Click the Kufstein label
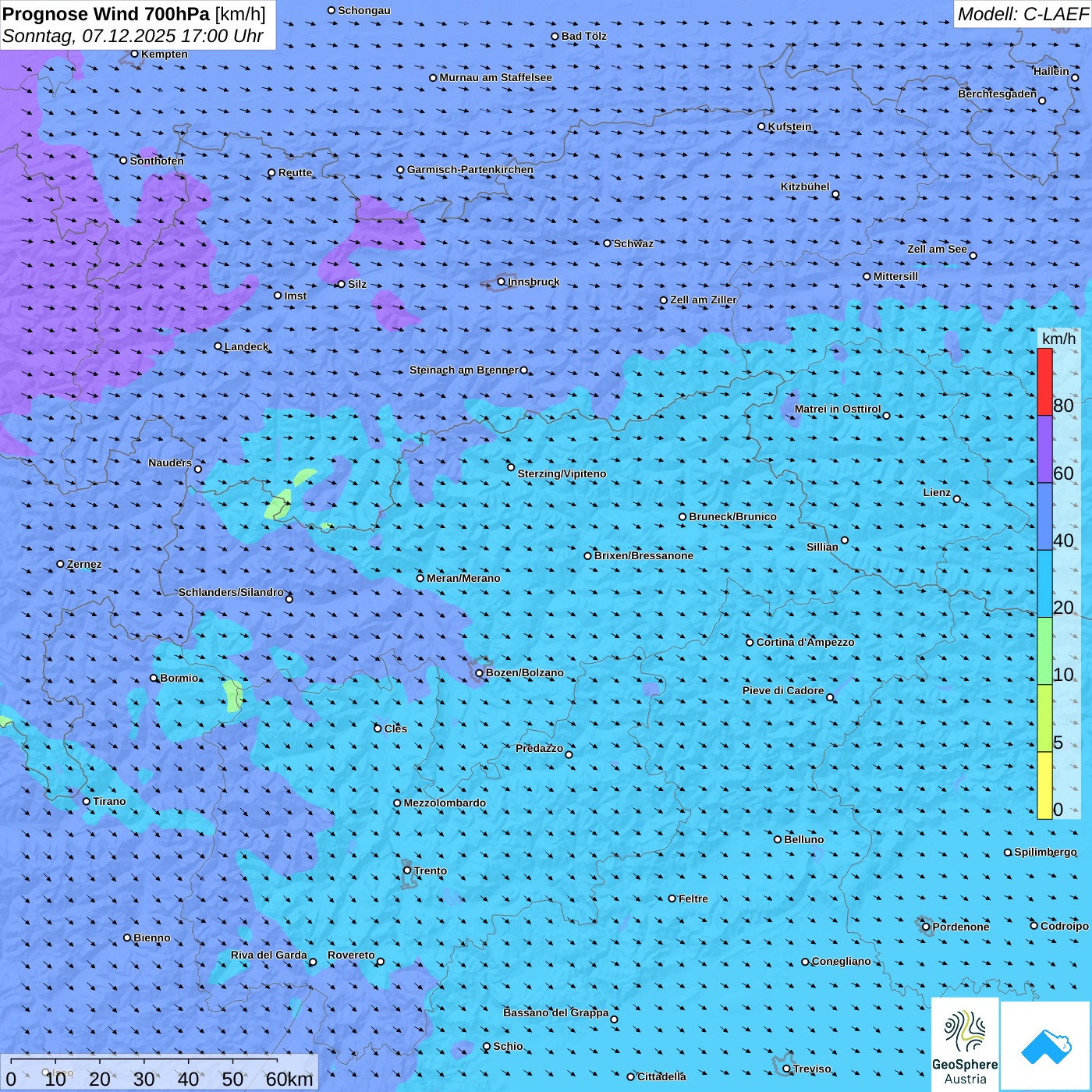This screenshot has height=1092, width=1092. tap(789, 126)
